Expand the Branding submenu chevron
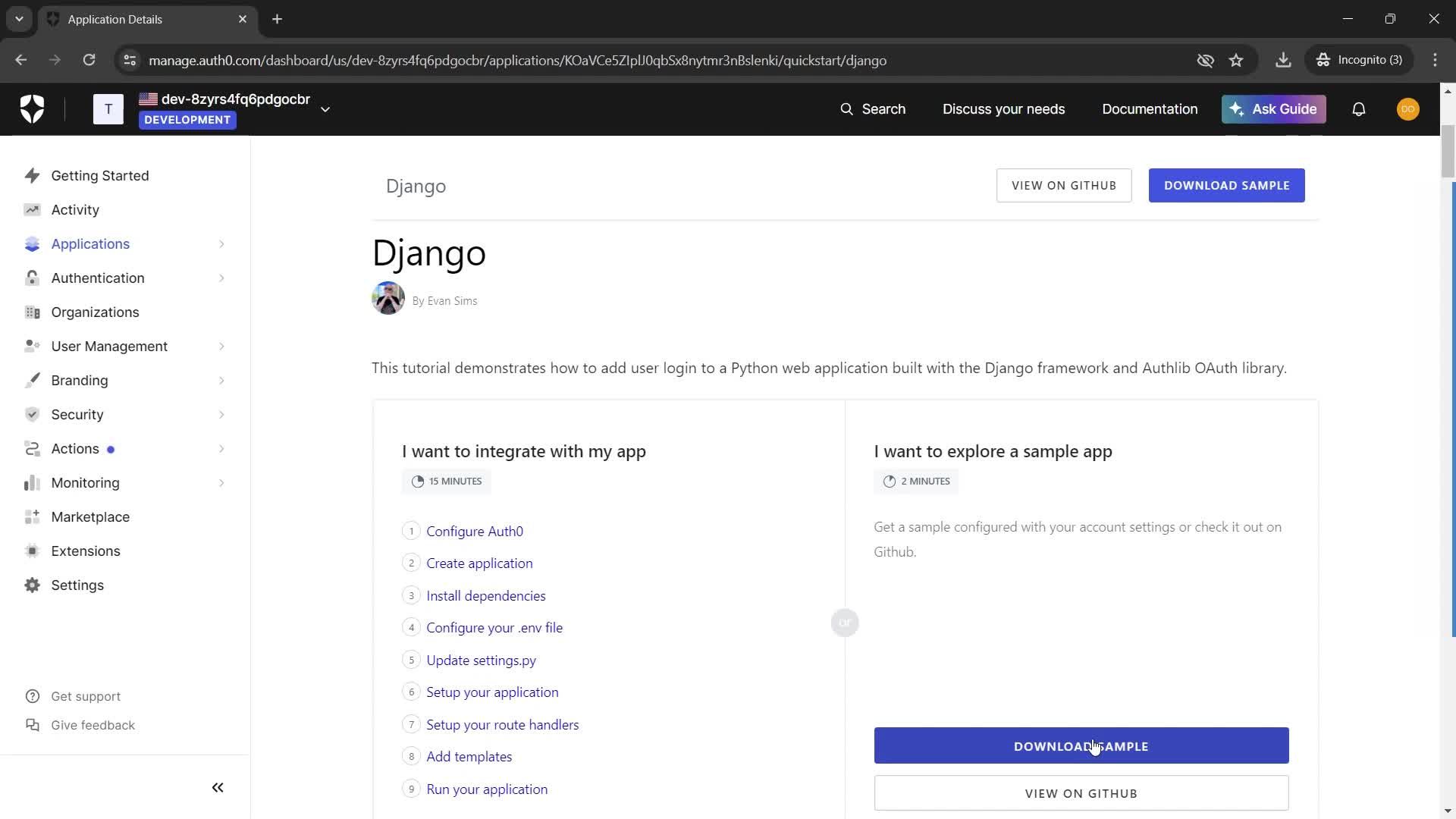Viewport: 1456px width, 819px height. [221, 381]
